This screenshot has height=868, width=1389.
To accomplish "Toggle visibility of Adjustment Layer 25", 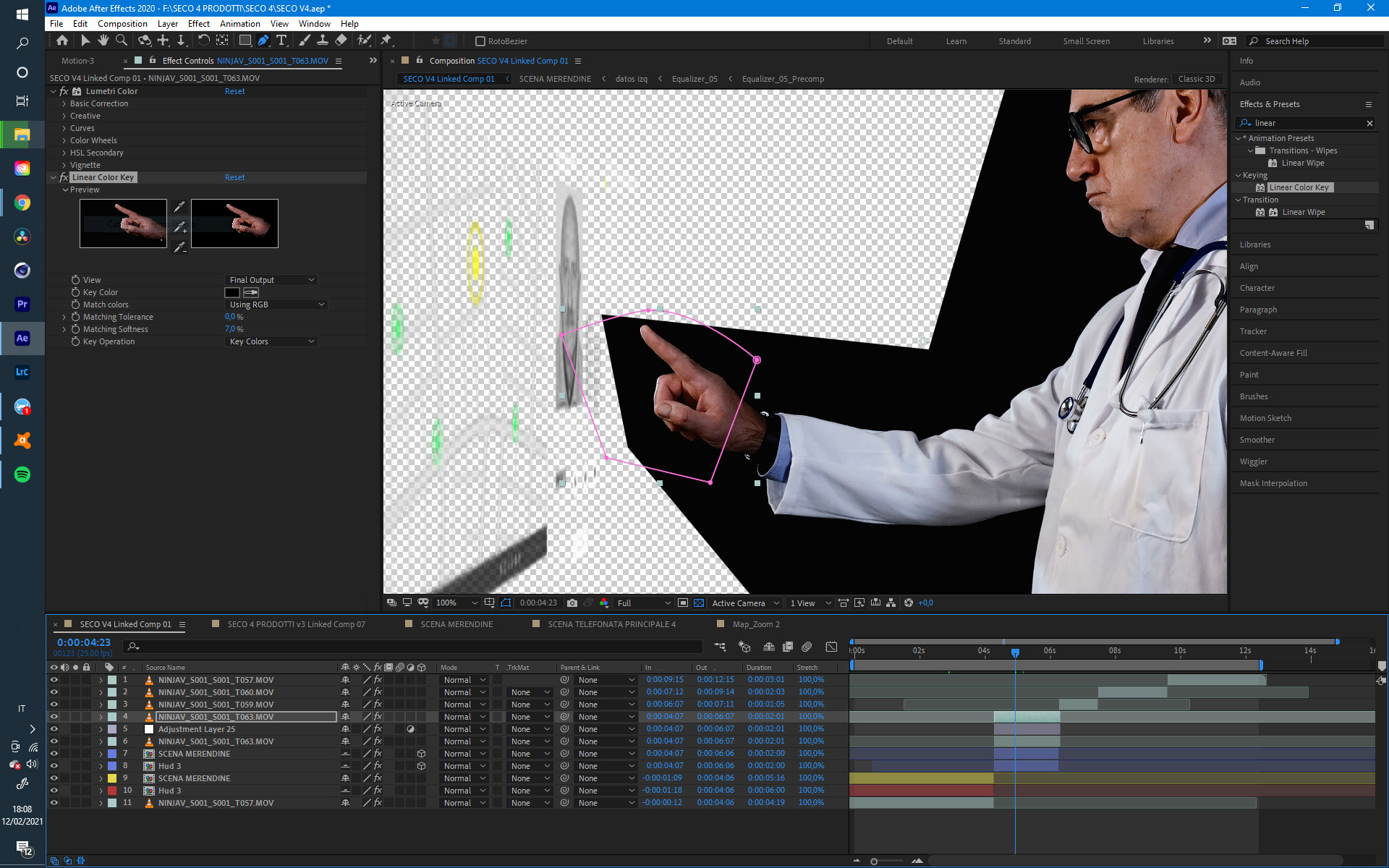I will click(x=54, y=729).
